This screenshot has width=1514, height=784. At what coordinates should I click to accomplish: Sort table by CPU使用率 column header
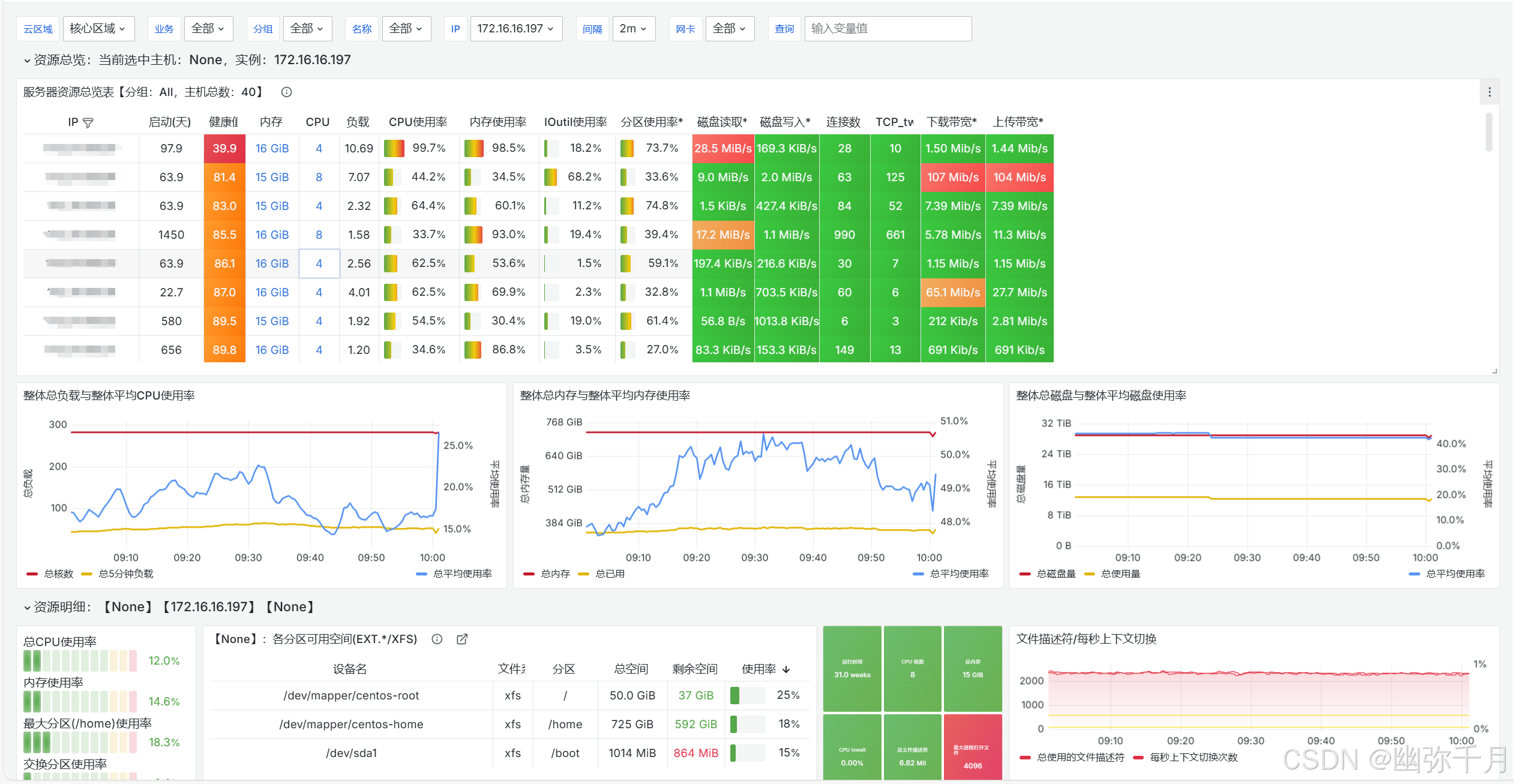click(x=418, y=122)
